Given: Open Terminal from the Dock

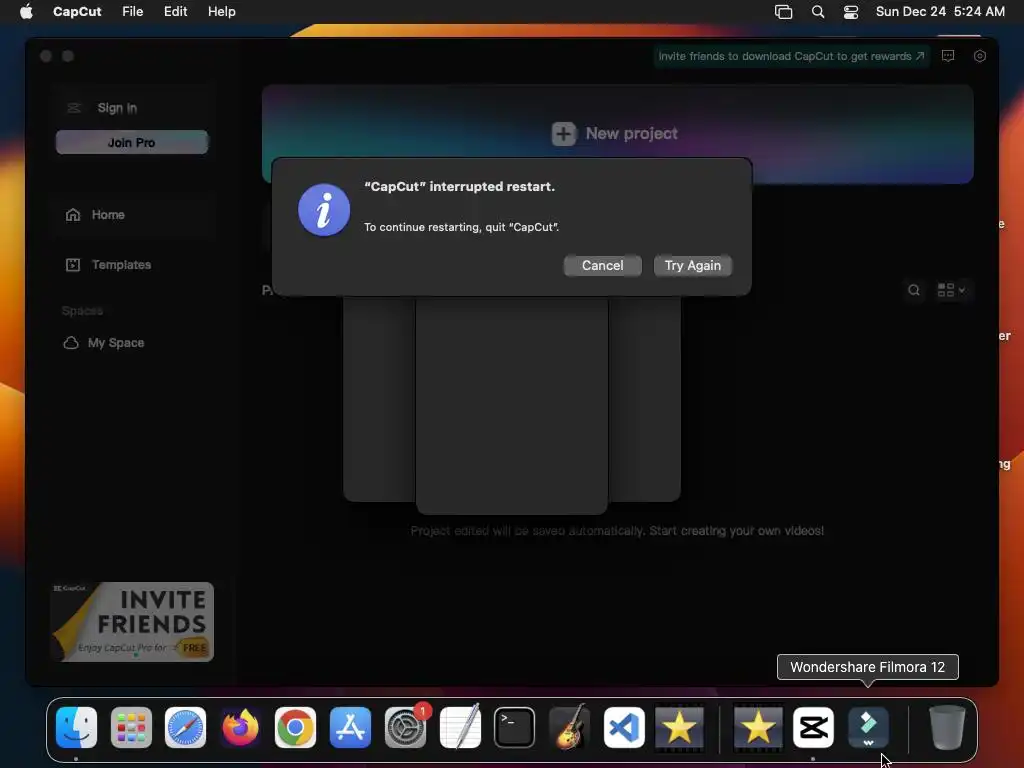Looking at the screenshot, I should click(x=515, y=728).
